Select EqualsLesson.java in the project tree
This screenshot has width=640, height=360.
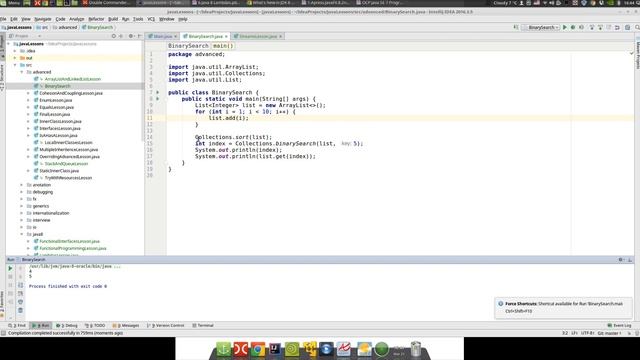pos(56,107)
